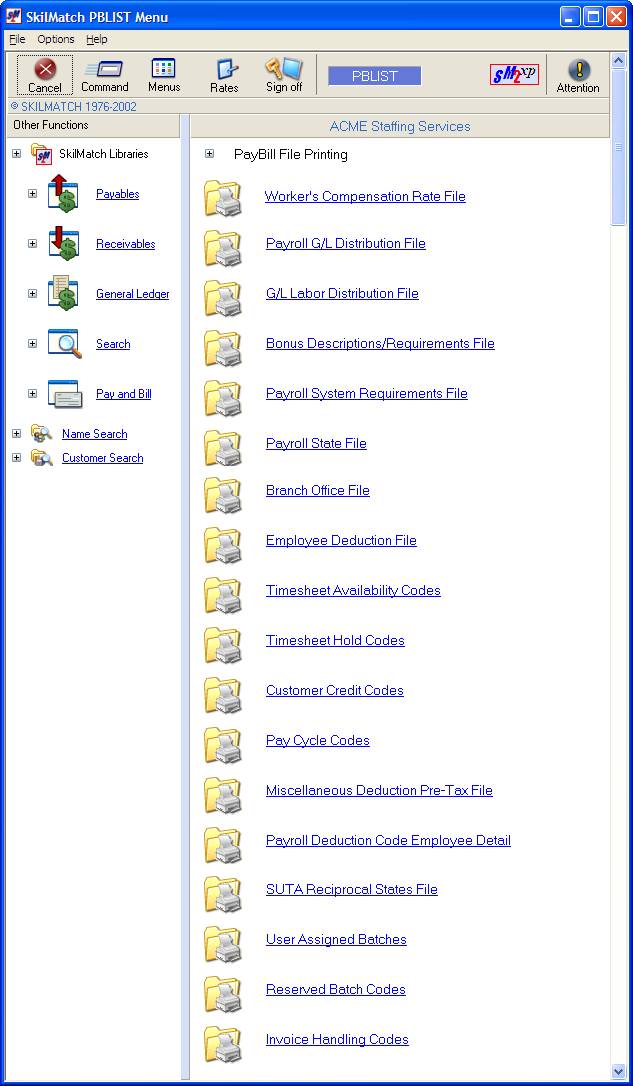
Task: Expand the General Ledger tree node
Action: coord(33,294)
